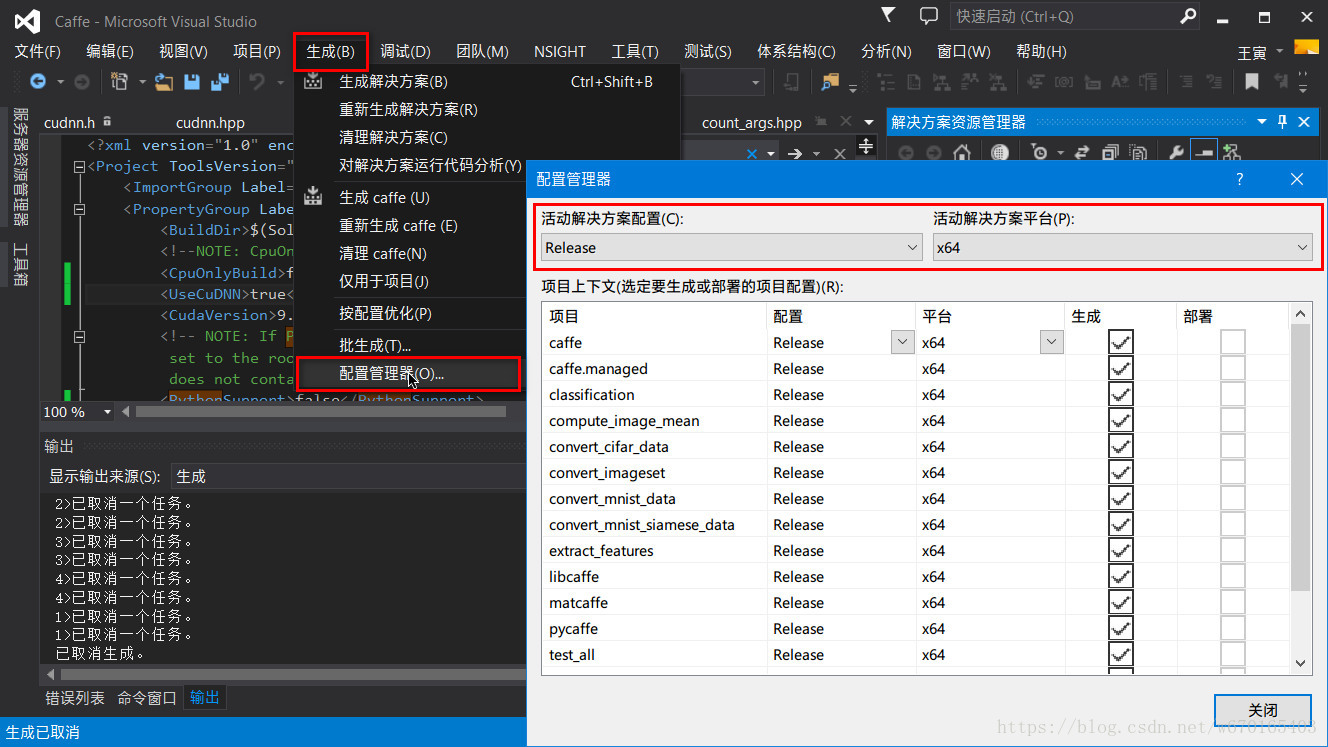
Task: Open caffe row configuration dropdown arrow
Action: (902, 342)
